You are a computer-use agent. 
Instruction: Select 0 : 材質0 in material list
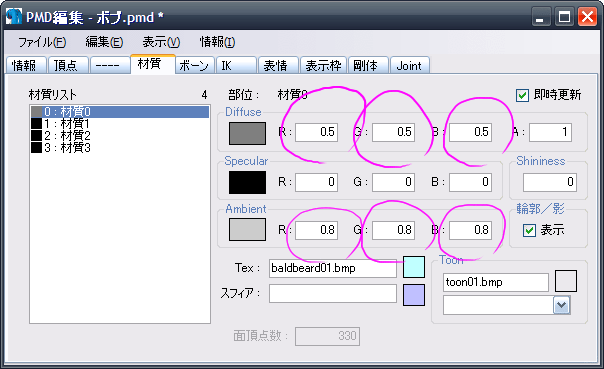click(120, 112)
